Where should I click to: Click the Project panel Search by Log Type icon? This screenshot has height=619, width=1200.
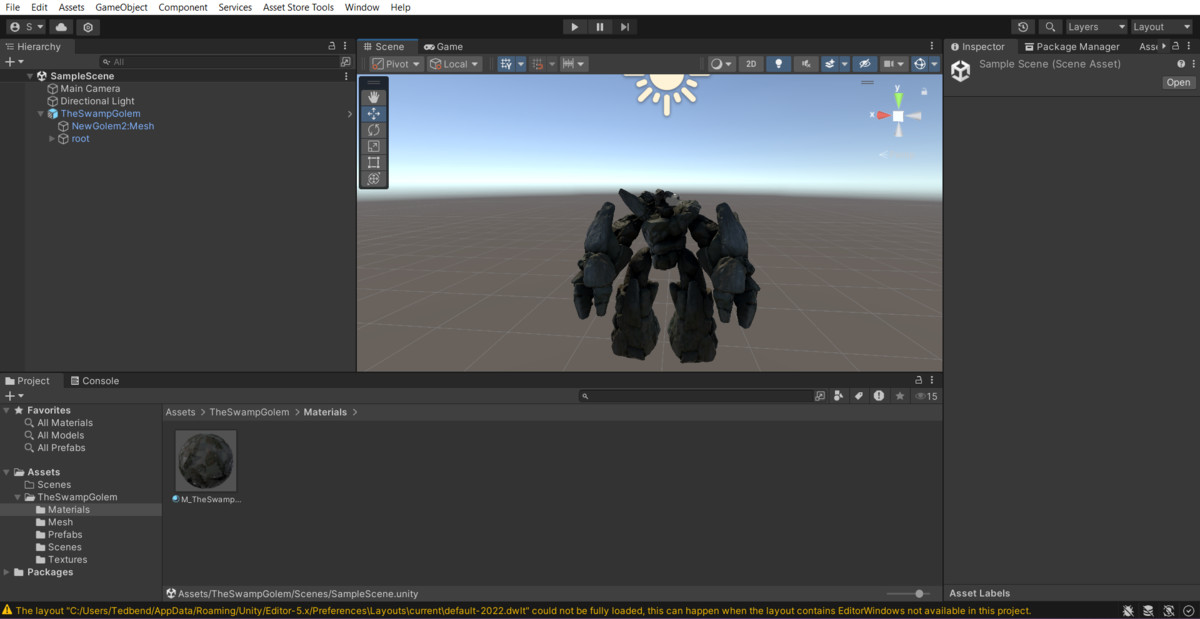coord(879,396)
